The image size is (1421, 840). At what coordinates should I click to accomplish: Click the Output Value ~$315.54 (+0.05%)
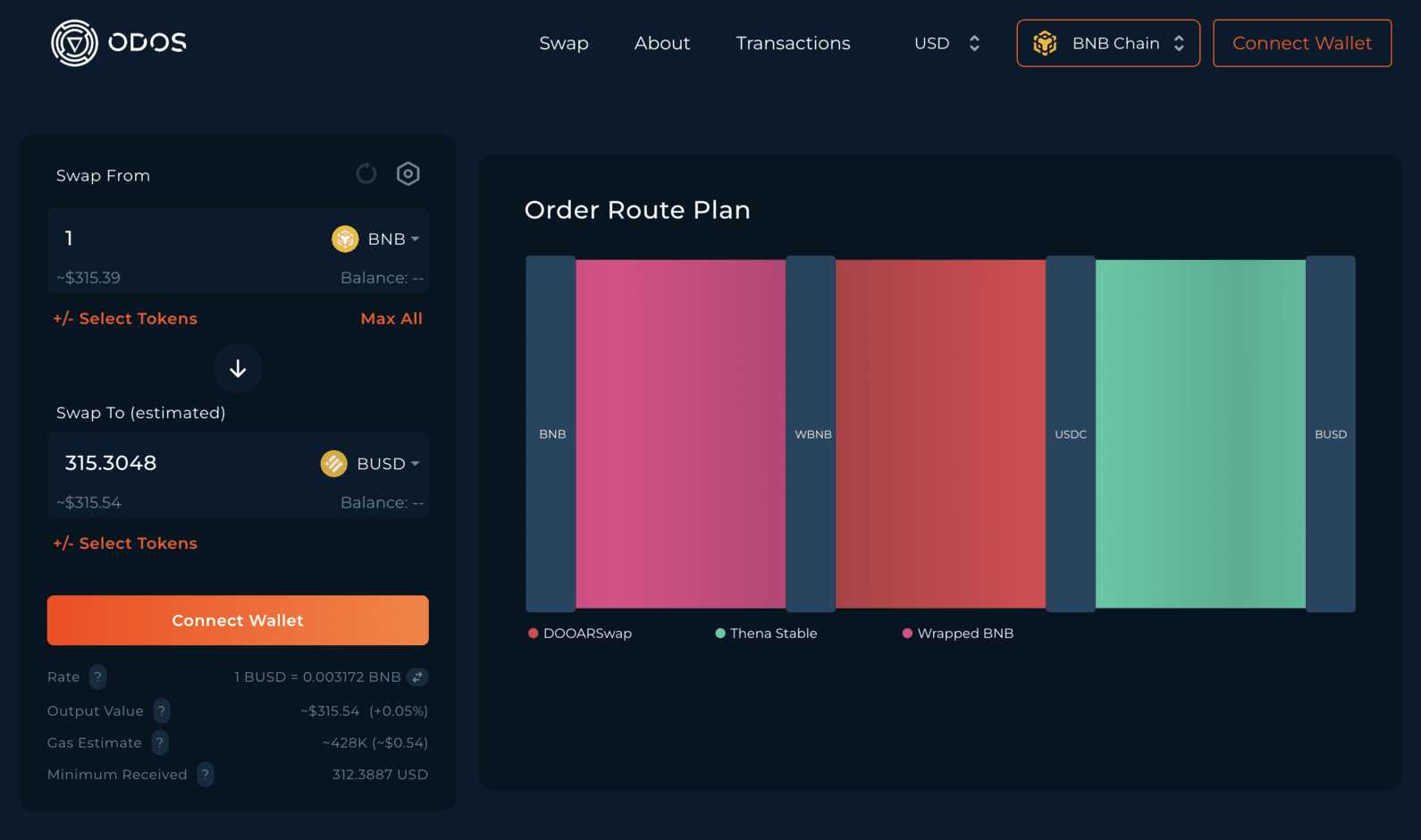pyautogui.click(x=364, y=711)
